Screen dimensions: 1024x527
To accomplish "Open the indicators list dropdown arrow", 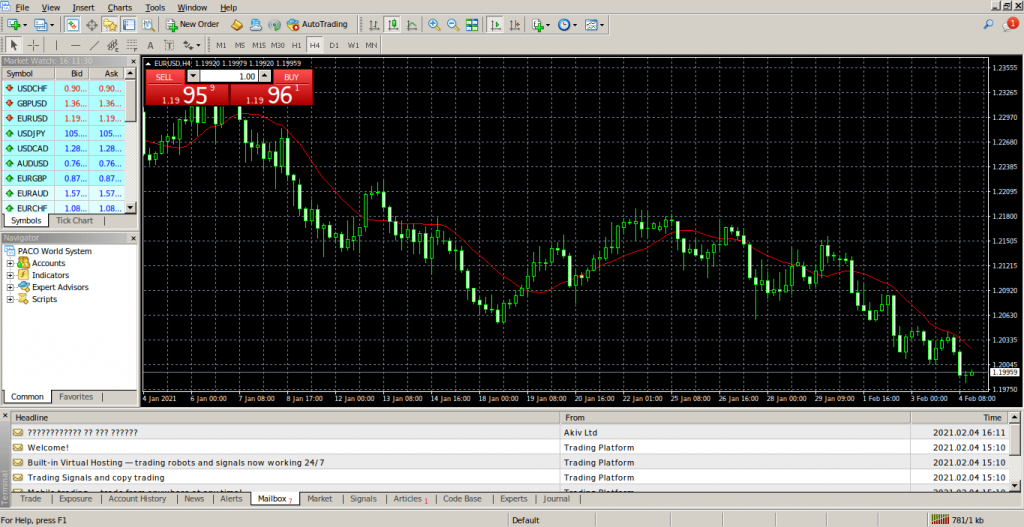I will [x=548, y=24].
